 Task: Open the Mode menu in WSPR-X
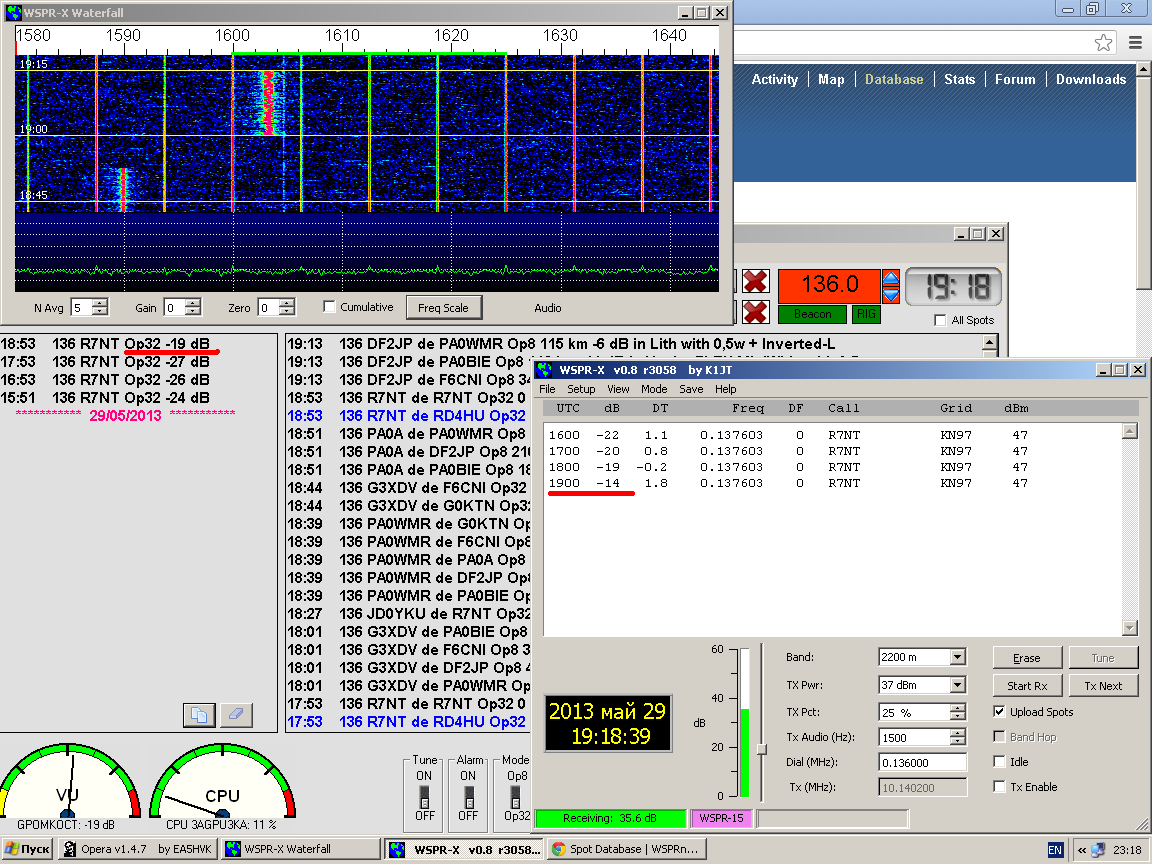click(654, 389)
